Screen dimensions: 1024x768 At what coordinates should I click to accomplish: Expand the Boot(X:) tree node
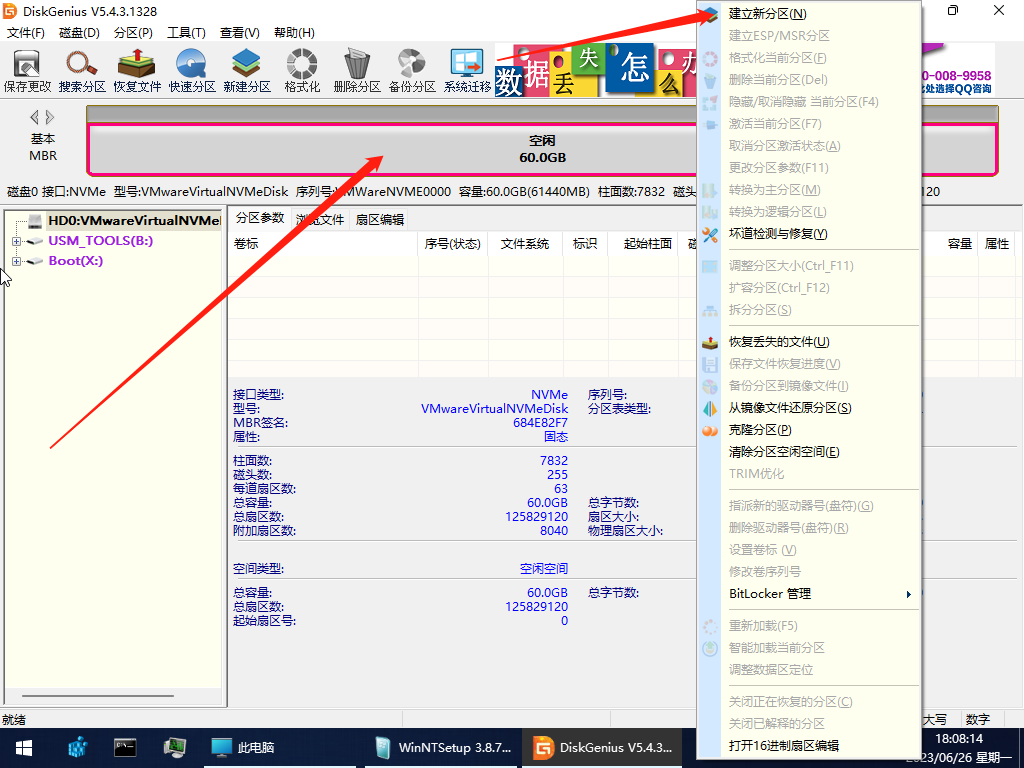pos(16,261)
